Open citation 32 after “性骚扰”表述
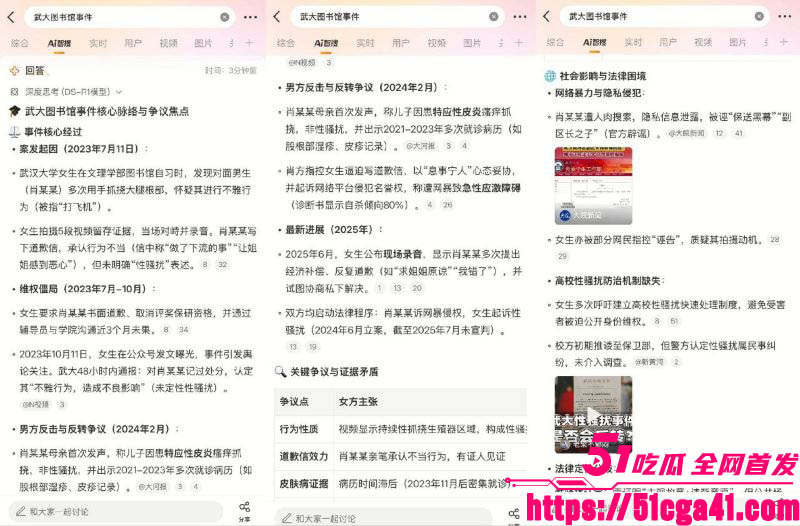Image resolution: width=800 pixels, height=526 pixels. point(222,264)
